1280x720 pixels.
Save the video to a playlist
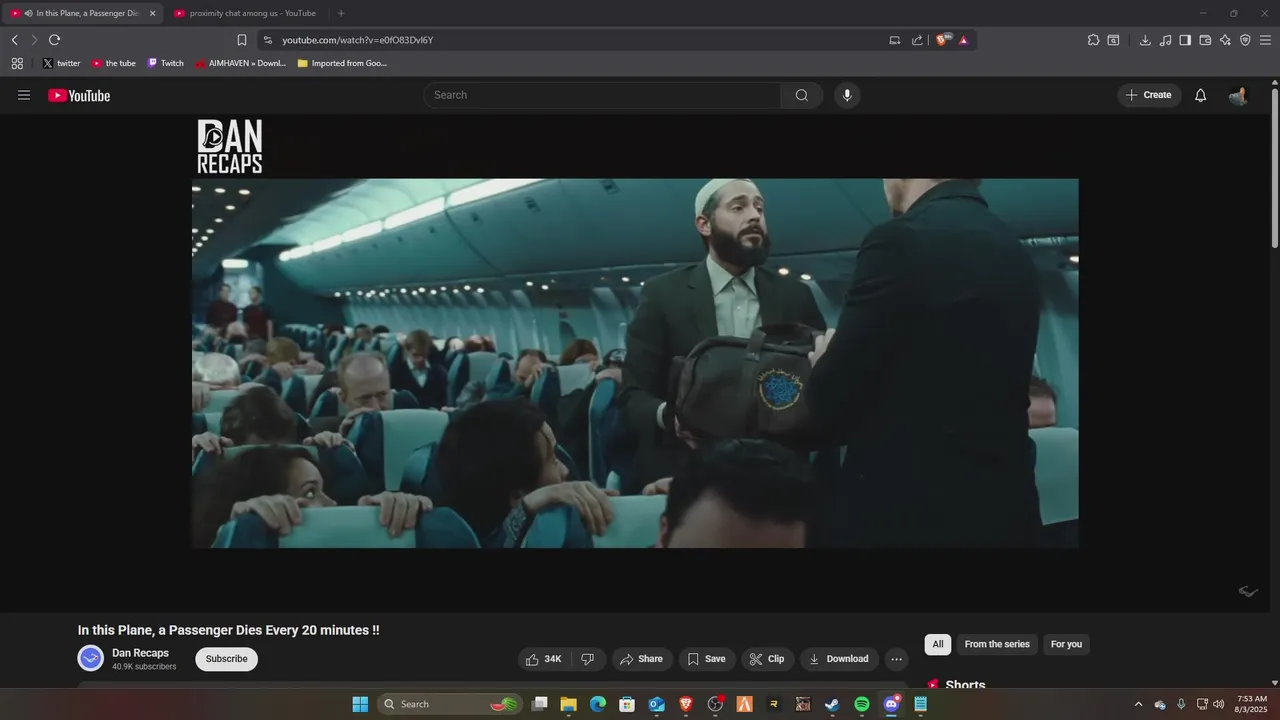pos(706,659)
